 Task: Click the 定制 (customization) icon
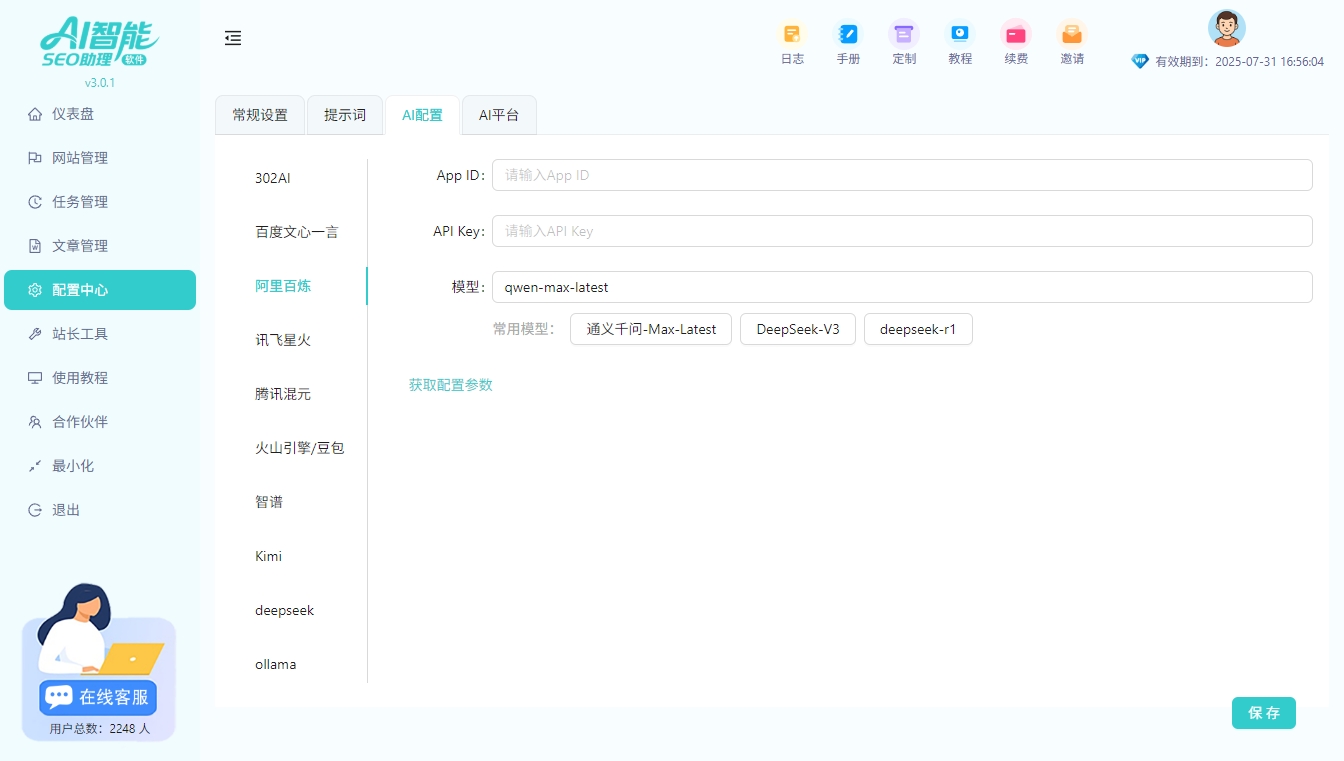[904, 40]
